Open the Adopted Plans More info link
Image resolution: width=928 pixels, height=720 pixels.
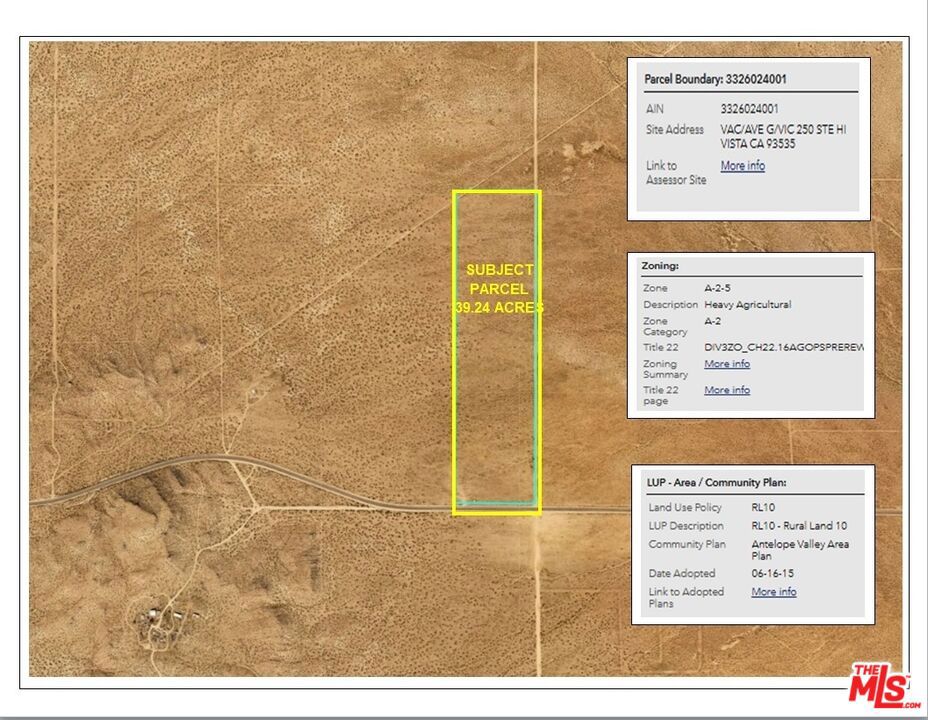[774, 592]
